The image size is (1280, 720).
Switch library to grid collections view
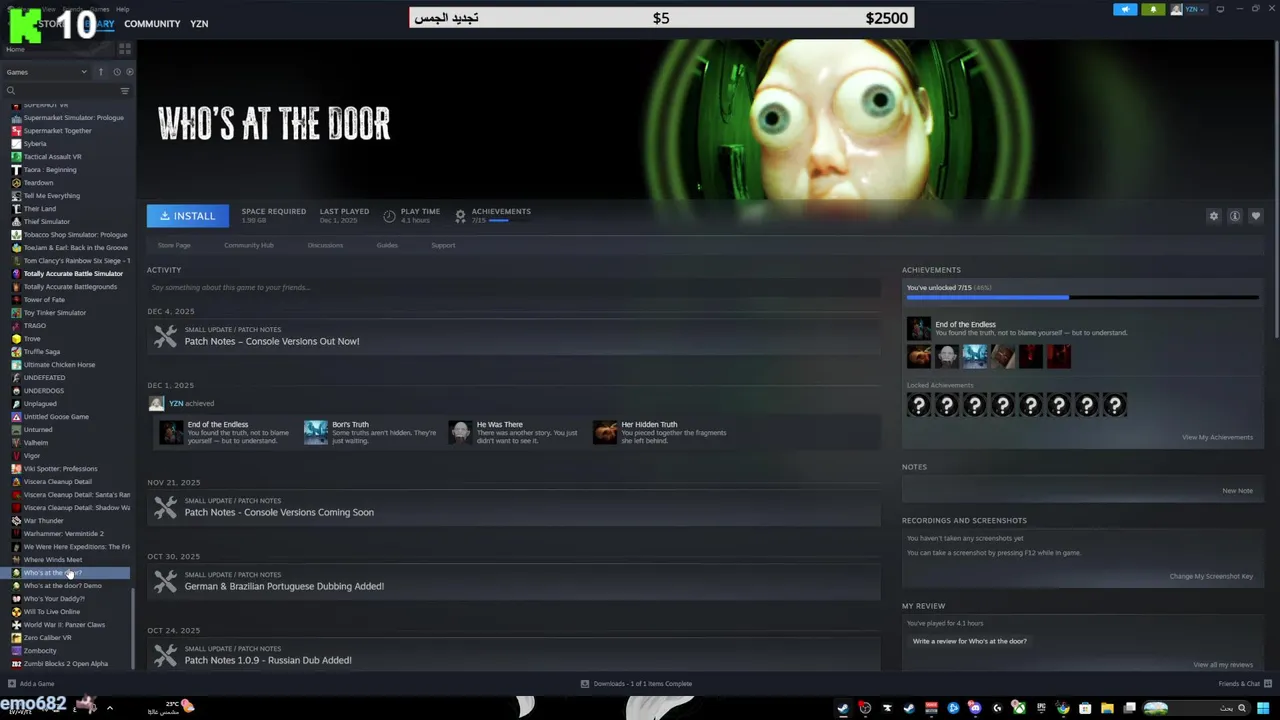pos(125,48)
